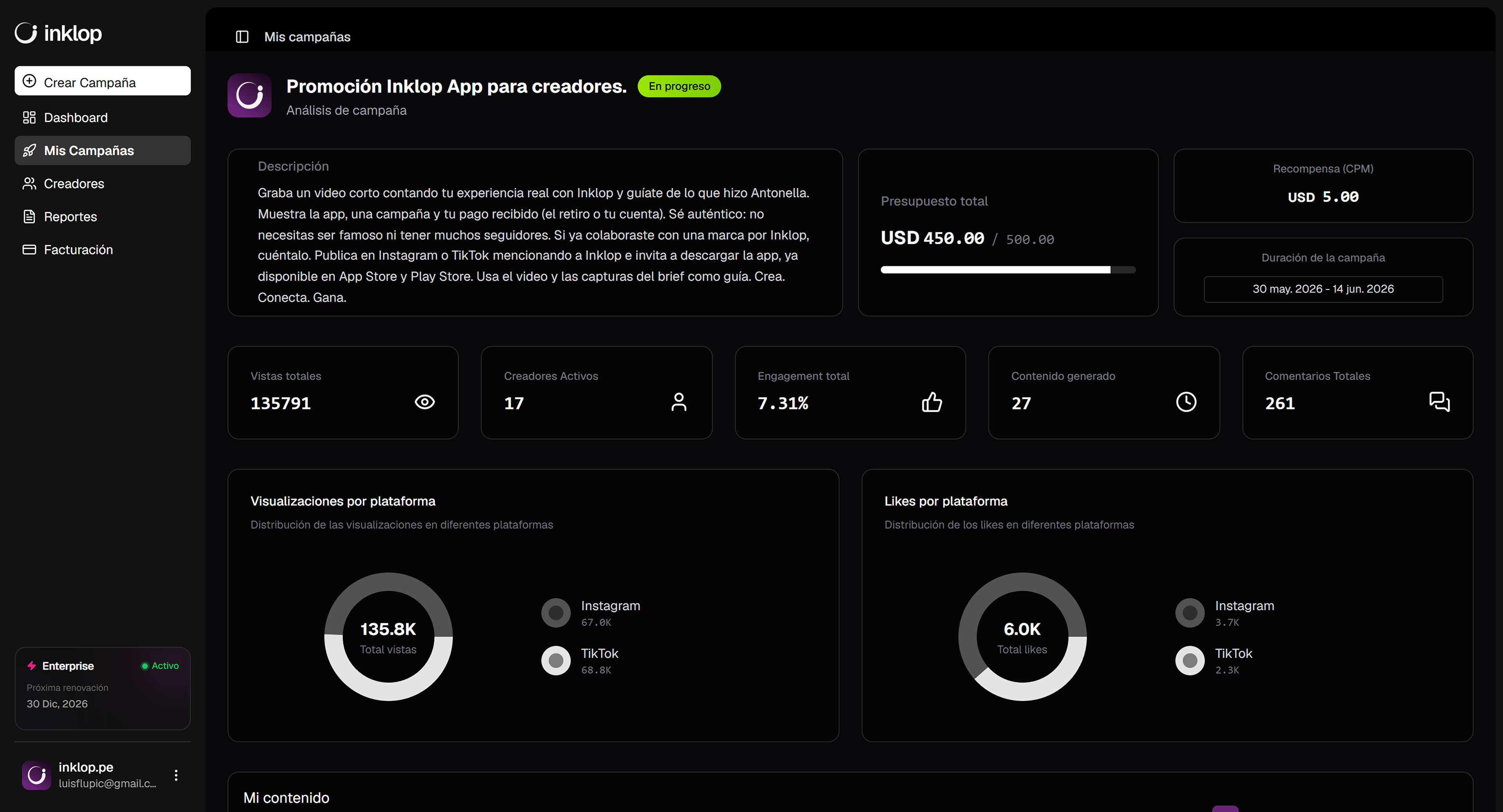Go to Reportes page
The width and height of the screenshot is (1503, 812).
tap(103, 216)
